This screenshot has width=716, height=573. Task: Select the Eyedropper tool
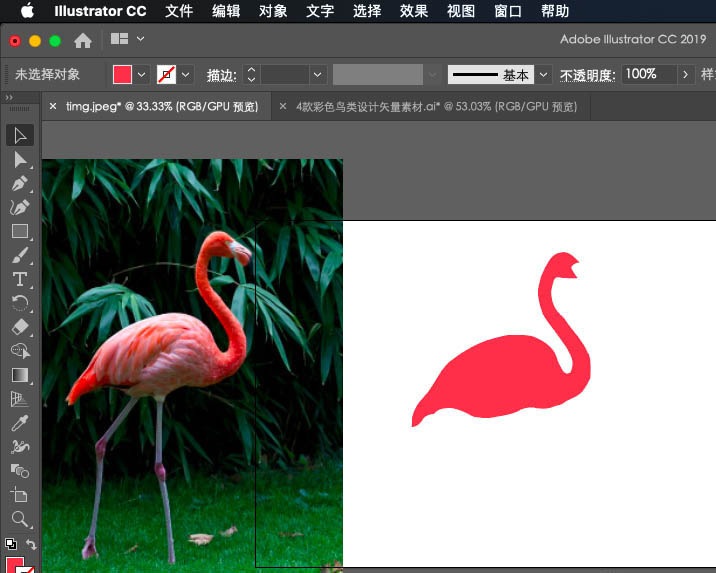20,423
